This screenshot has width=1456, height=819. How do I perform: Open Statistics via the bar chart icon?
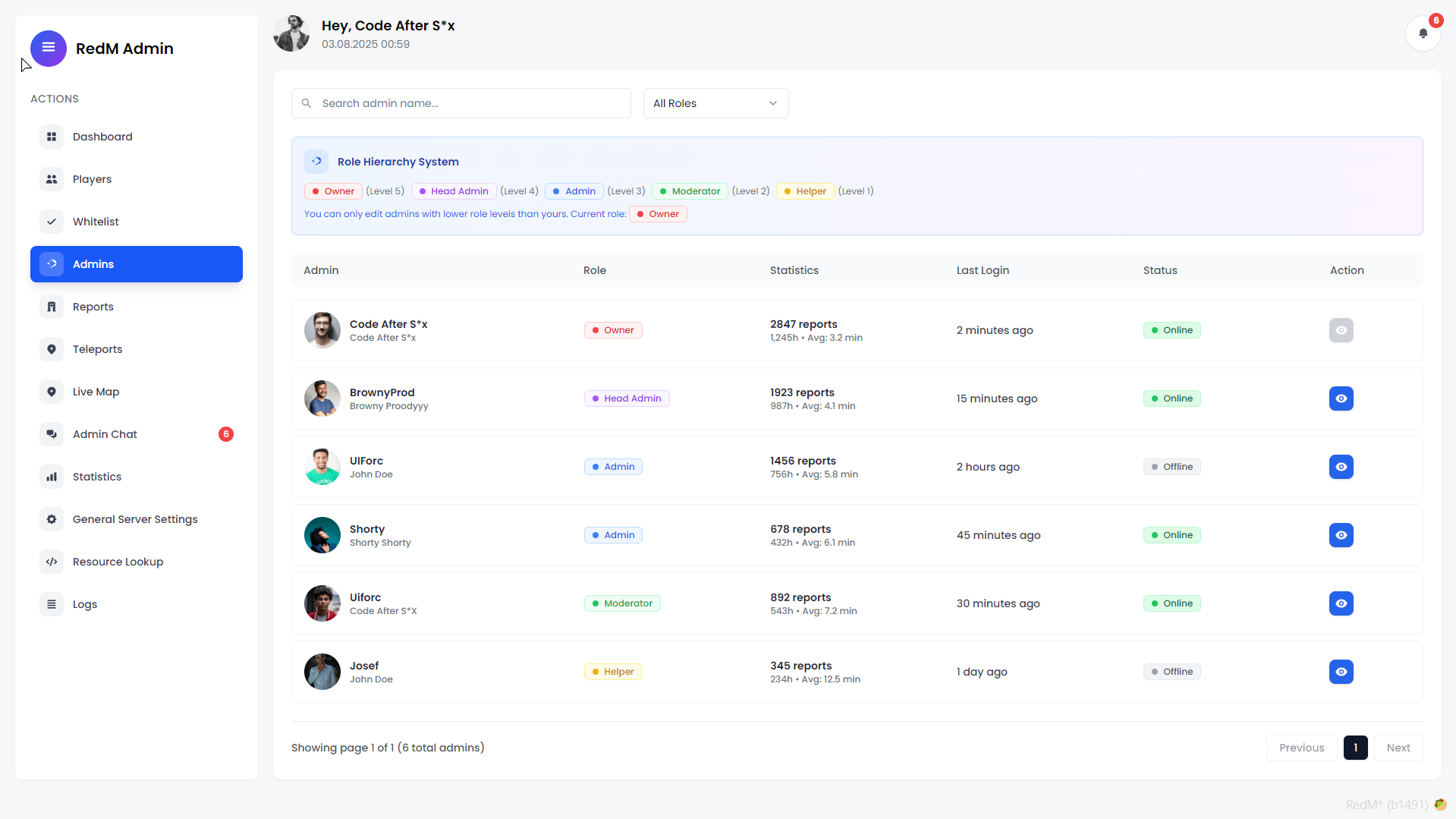tap(52, 477)
